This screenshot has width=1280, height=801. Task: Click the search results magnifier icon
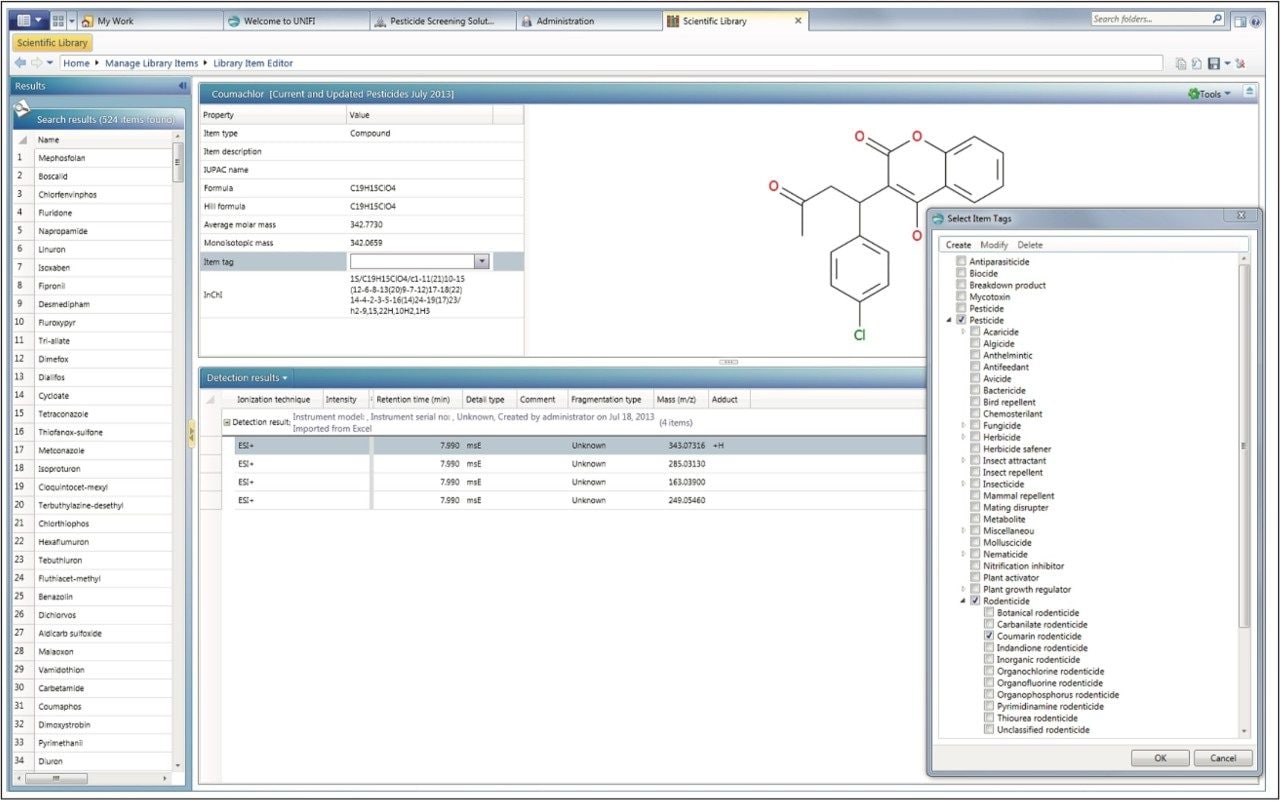[22, 109]
